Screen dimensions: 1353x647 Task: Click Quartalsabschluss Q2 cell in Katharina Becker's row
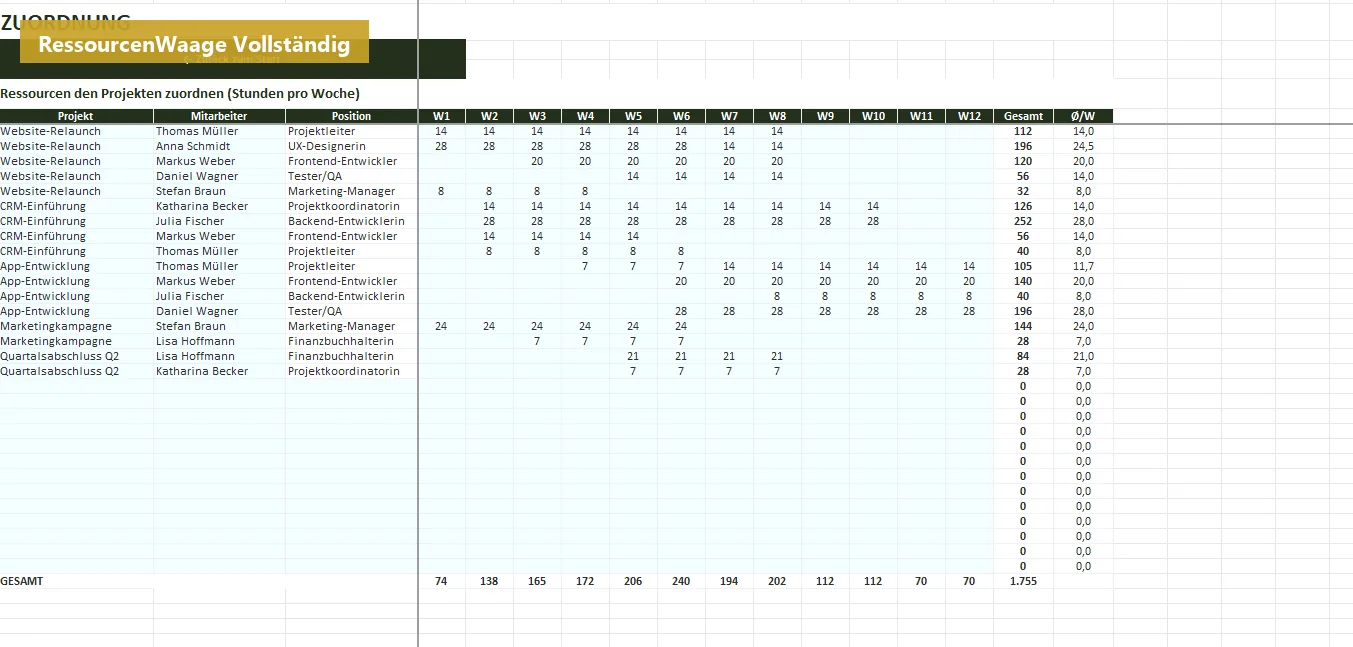[76, 371]
